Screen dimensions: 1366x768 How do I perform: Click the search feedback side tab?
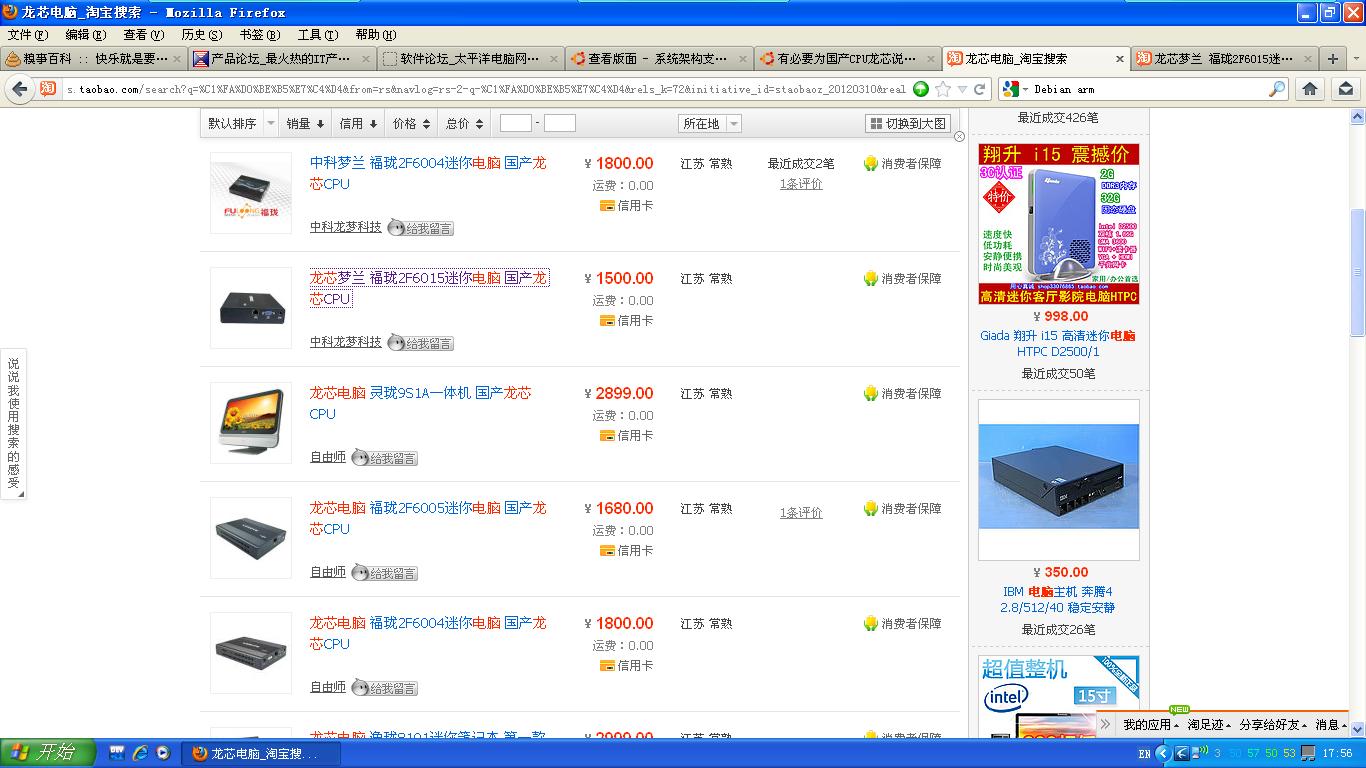pos(13,423)
